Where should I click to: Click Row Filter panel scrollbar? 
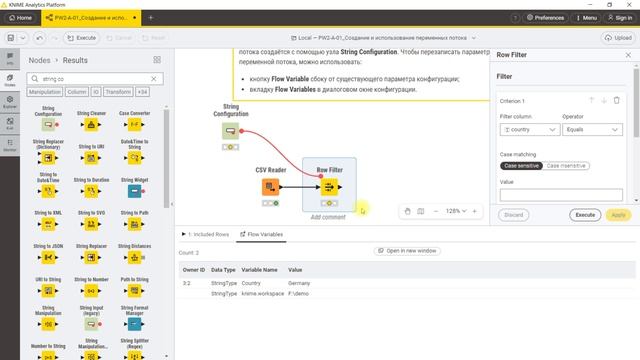(636, 103)
